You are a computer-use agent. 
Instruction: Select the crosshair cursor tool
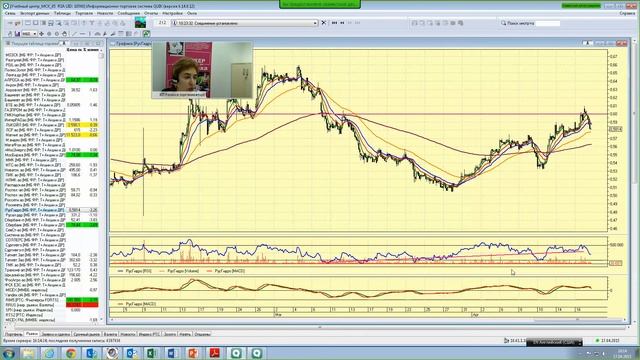click(41, 34)
